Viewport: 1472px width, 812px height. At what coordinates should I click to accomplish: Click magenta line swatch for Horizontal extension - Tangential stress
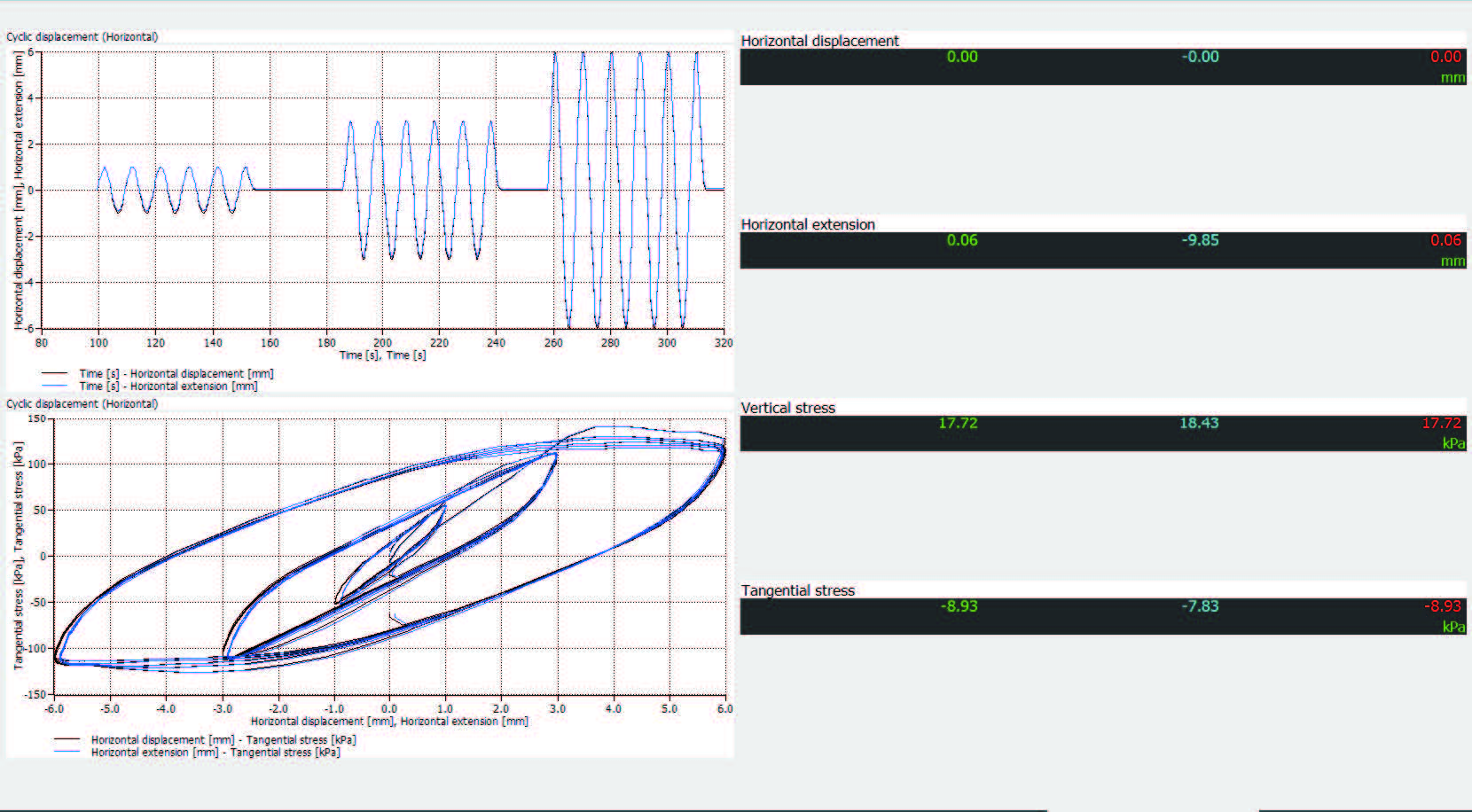click(x=67, y=752)
